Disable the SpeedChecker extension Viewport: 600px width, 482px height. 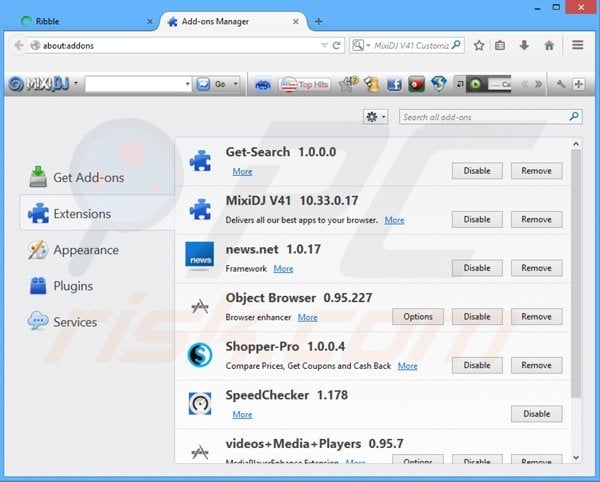[536, 414]
